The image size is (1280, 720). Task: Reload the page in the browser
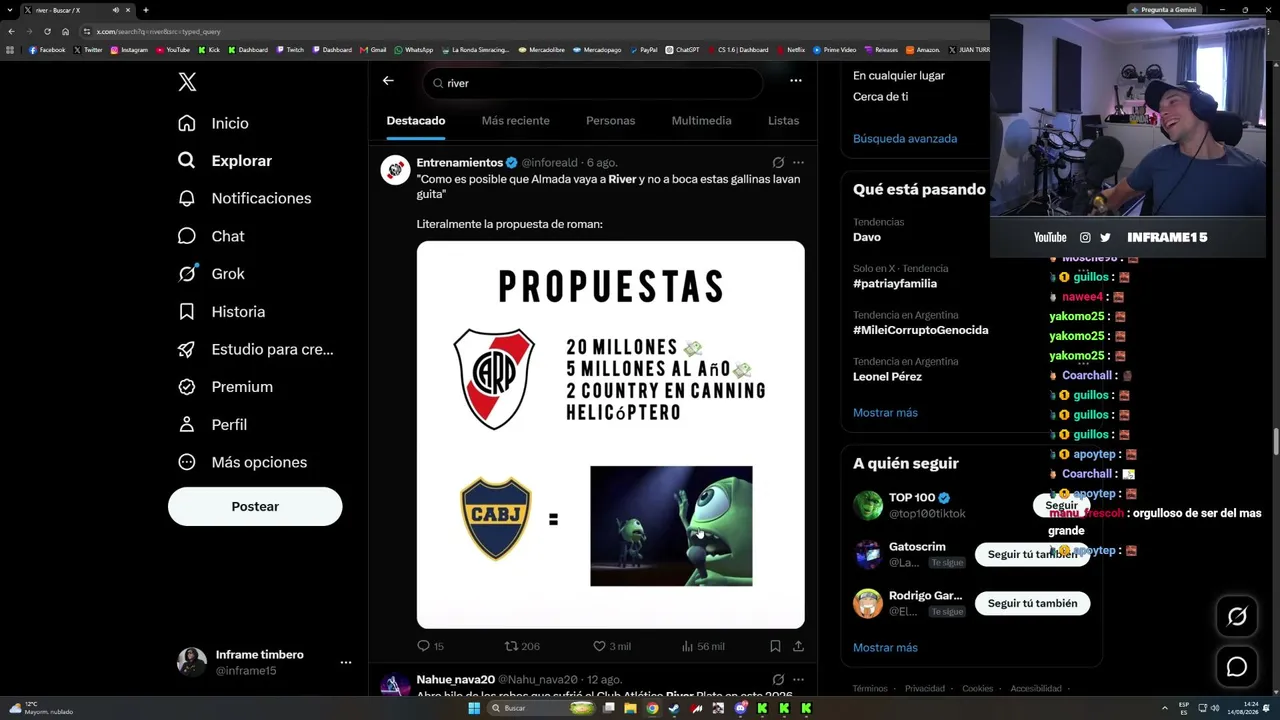click(47, 31)
